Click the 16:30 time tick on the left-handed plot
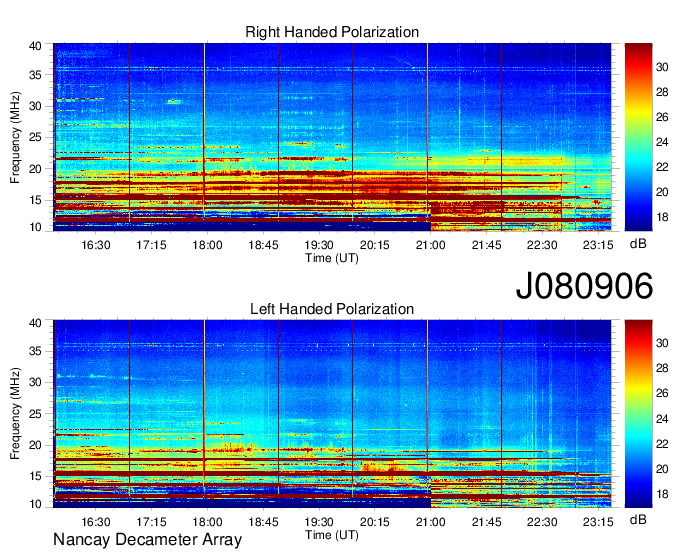Viewport: 680px width, 552px height. 96,522
